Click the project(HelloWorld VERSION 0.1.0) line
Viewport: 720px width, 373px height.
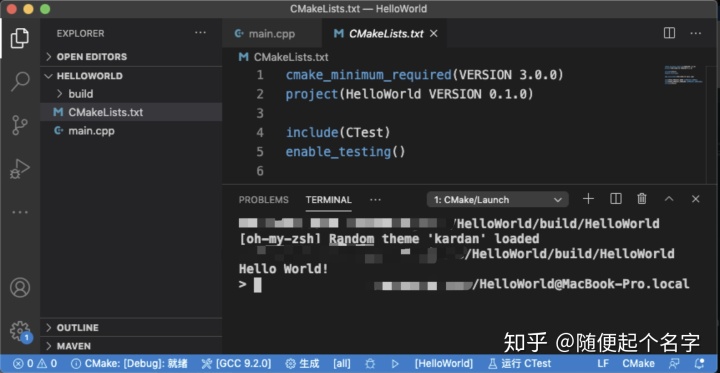coord(410,94)
